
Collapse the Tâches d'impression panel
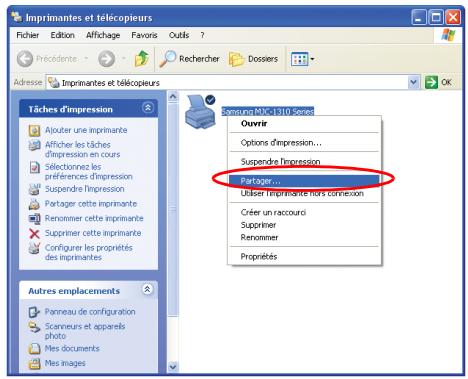(x=148, y=108)
